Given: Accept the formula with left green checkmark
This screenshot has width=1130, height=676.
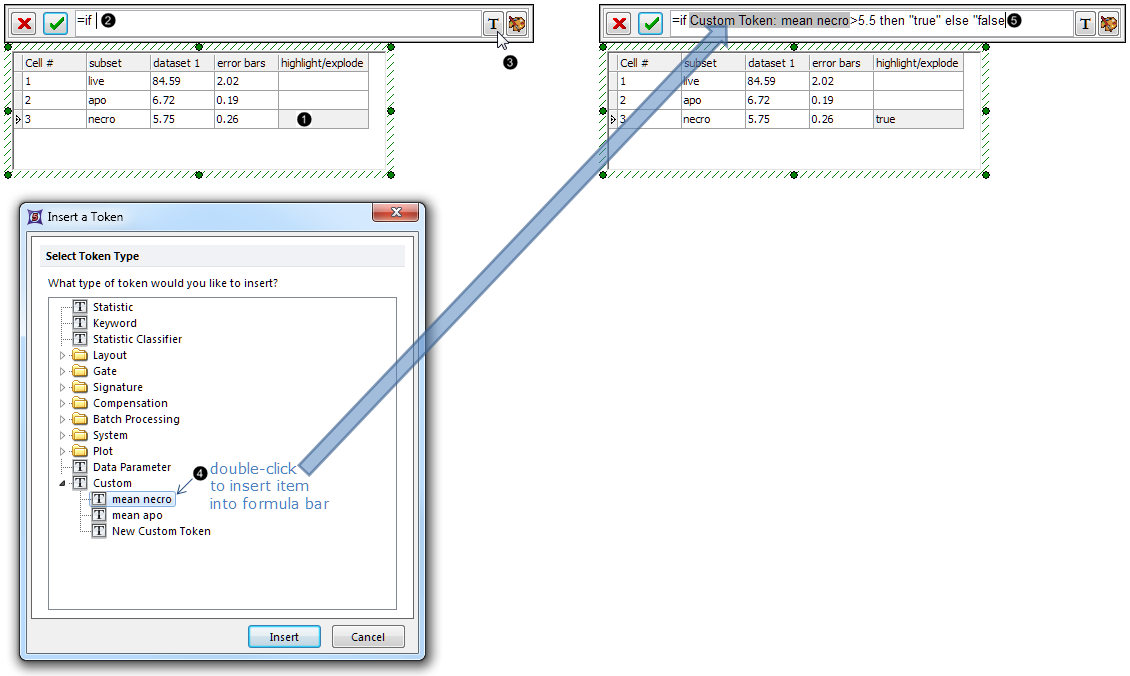Looking at the screenshot, I should tap(56, 24).
